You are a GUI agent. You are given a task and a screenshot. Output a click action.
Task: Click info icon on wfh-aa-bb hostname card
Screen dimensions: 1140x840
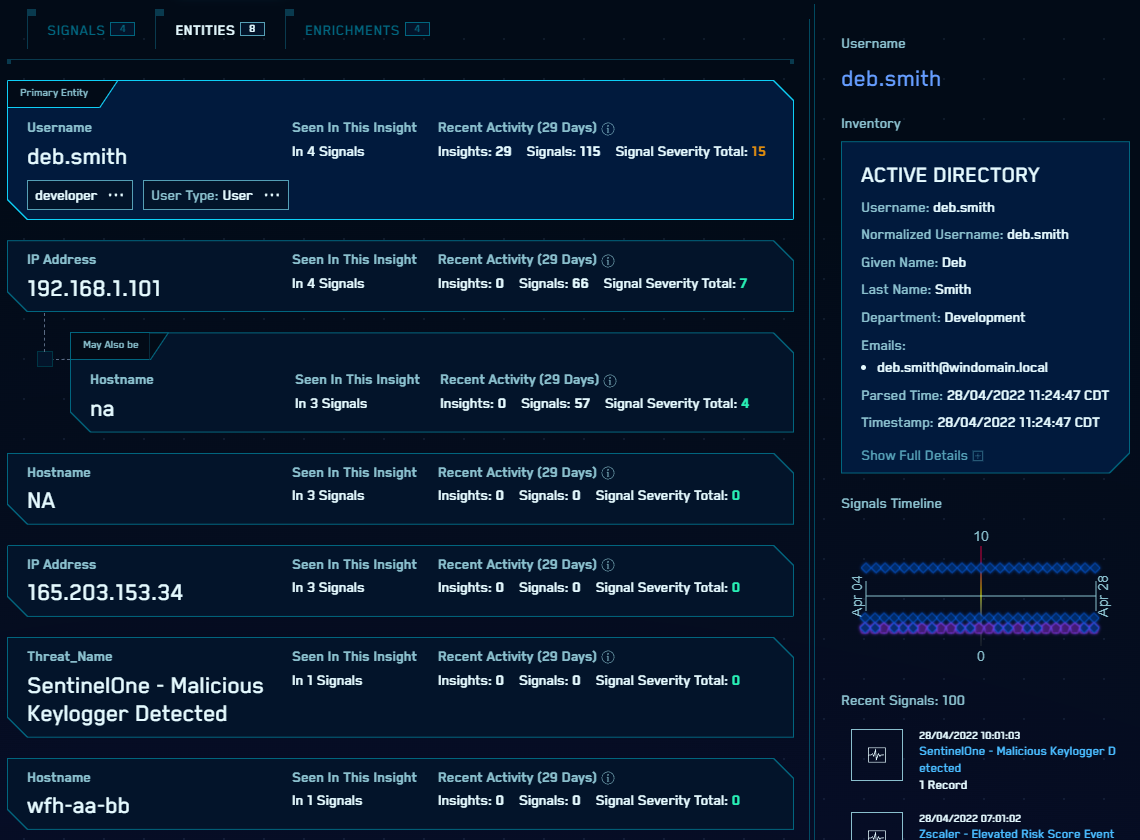[607, 778]
